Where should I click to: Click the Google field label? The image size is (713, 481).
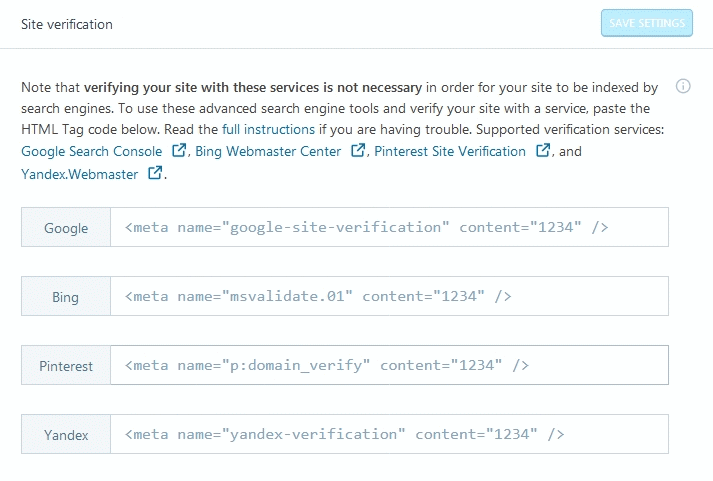66,228
